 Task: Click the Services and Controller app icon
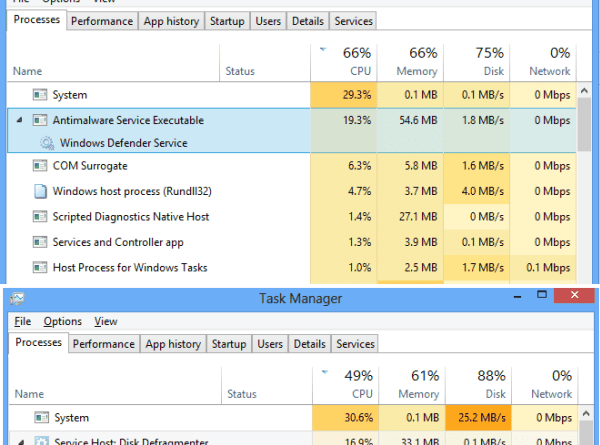(x=40, y=242)
